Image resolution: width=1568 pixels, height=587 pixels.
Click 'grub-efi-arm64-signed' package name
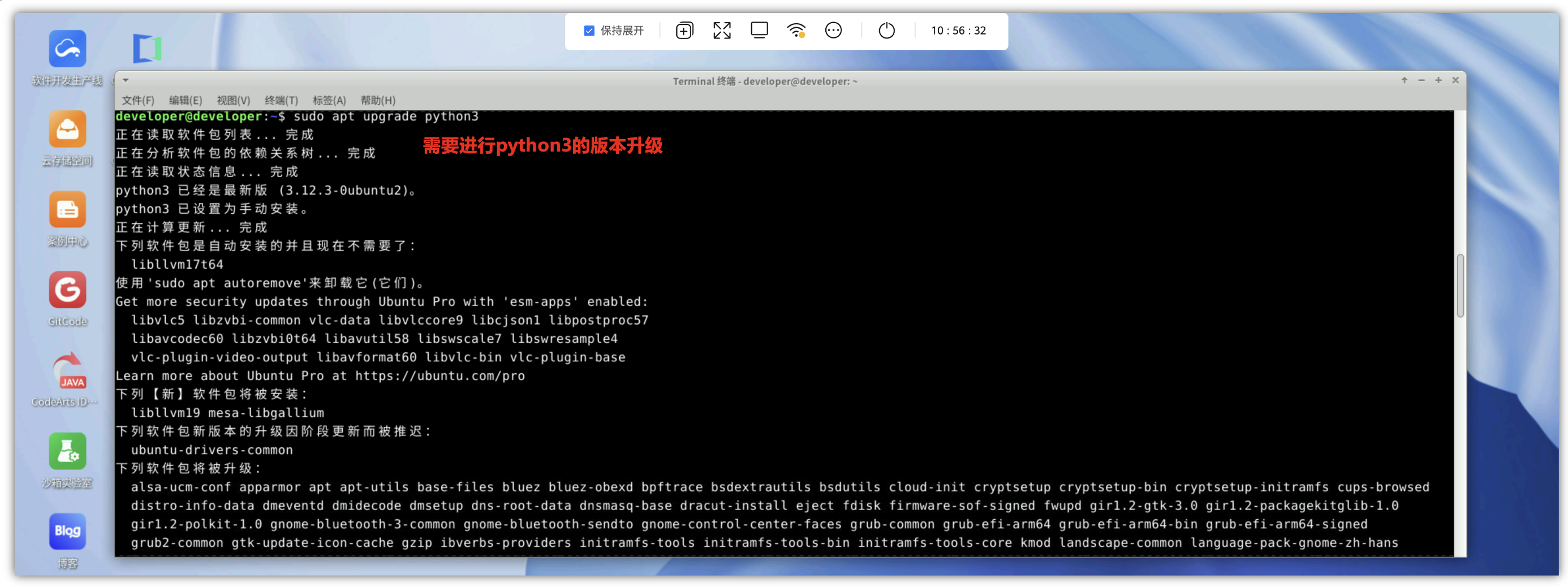point(1286,524)
